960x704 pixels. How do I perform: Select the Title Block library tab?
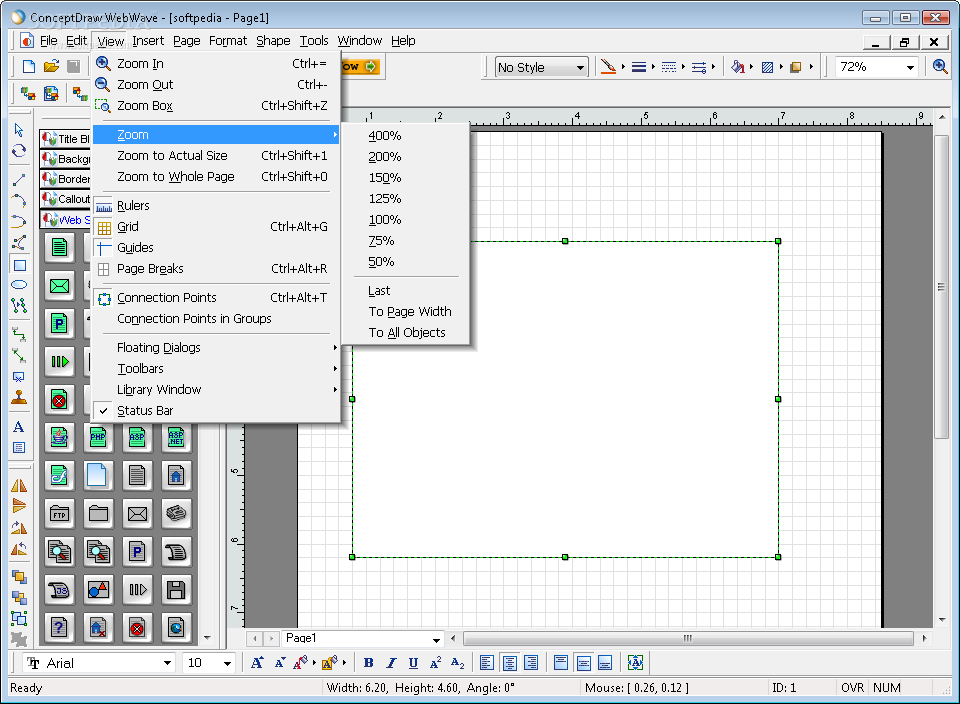click(66, 139)
